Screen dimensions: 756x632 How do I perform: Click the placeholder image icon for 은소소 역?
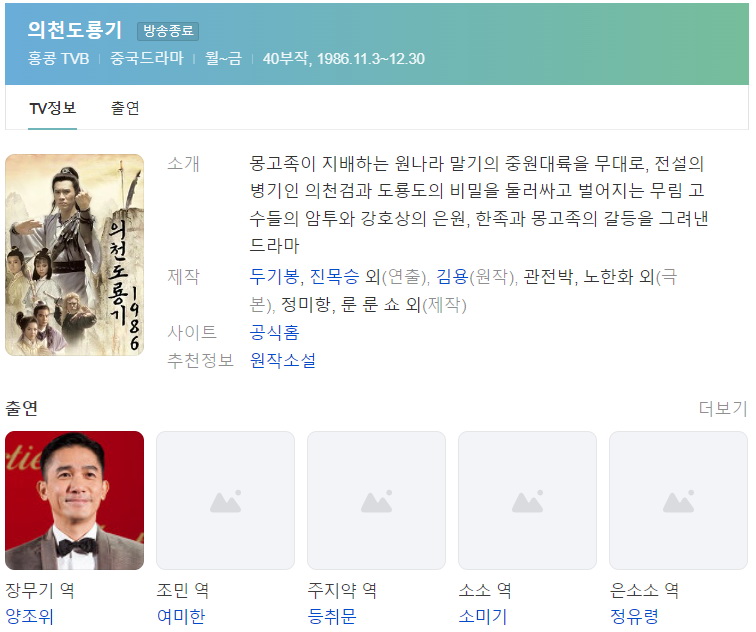coord(678,500)
